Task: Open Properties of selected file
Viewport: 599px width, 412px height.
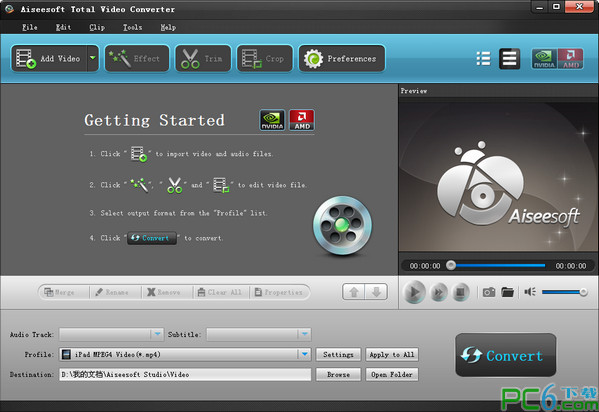Action: pos(279,292)
